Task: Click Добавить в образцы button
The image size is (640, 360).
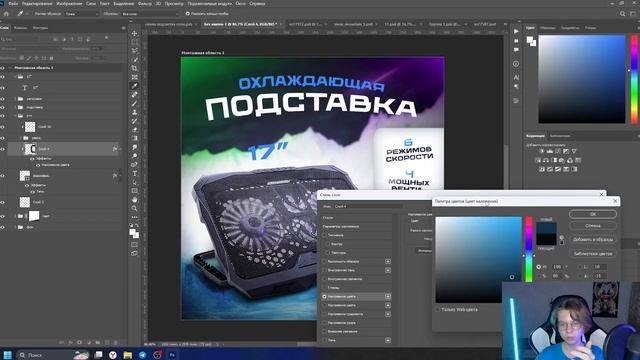Action: click(593, 240)
